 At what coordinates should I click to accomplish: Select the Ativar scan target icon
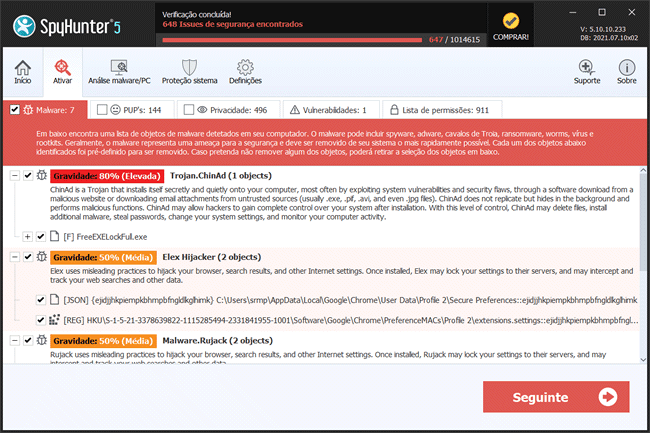[x=62, y=68]
